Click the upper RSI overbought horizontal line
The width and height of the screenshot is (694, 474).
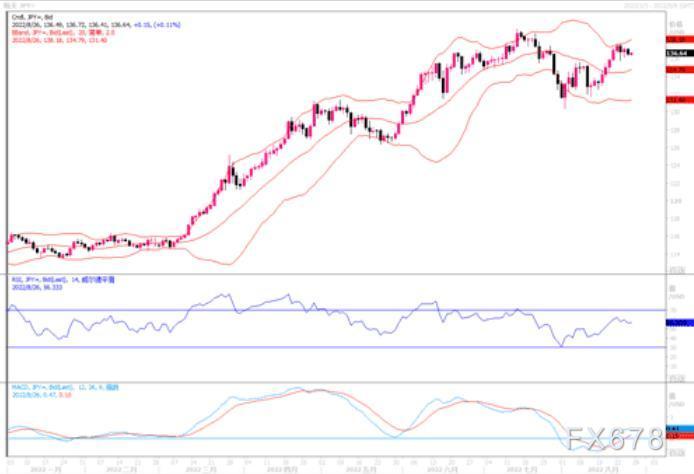(x=336, y=310)
